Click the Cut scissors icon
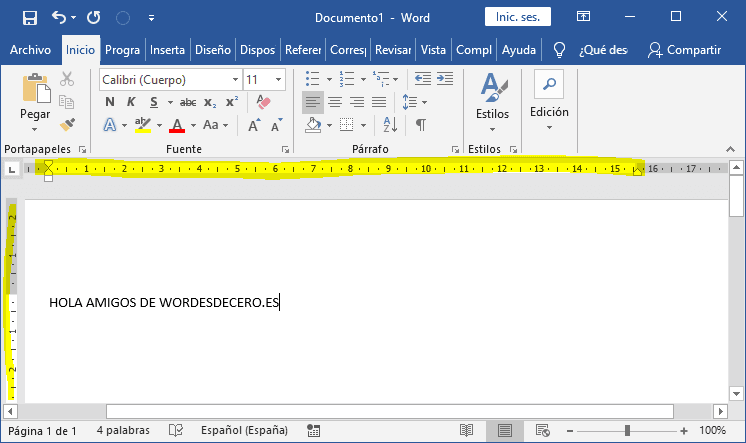Image resolution: width=746 pixels, height=443 pixels. coord(67,79)
